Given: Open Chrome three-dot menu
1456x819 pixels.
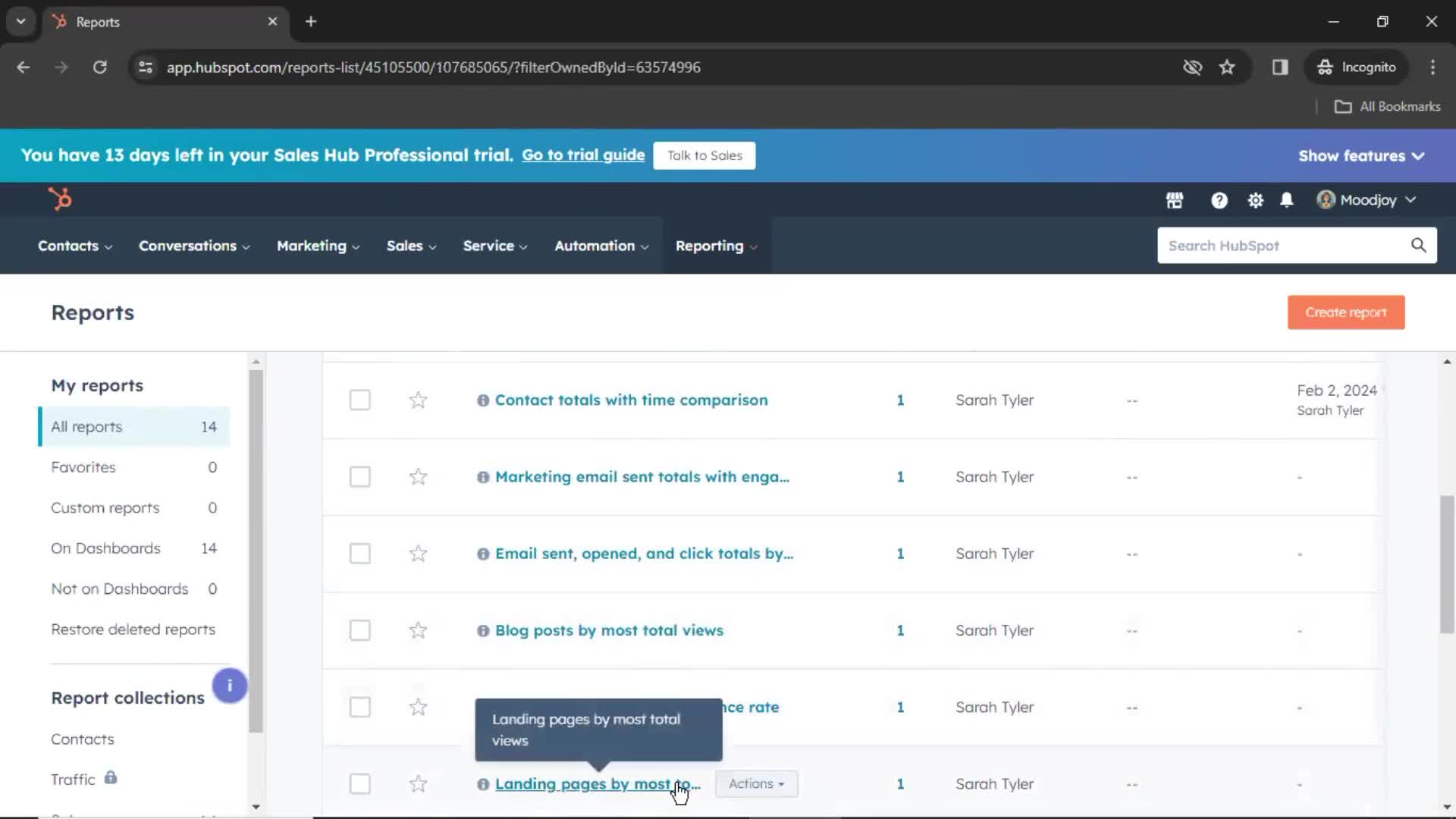Looking at the screenshot, I should [x=1432, y=67].
